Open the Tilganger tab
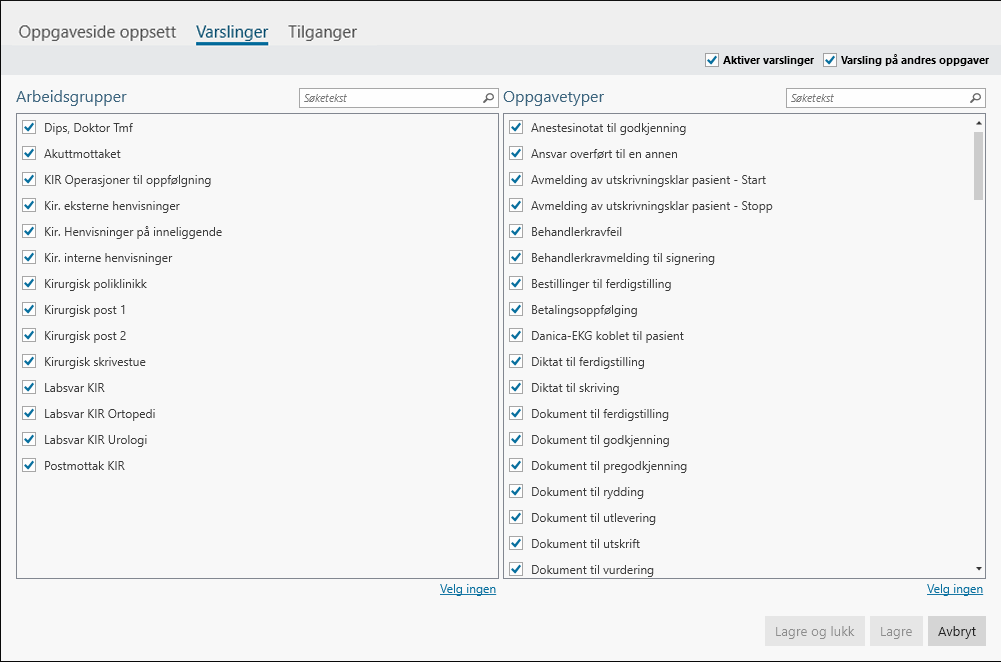1001x662 pixels. pos(322,32)
